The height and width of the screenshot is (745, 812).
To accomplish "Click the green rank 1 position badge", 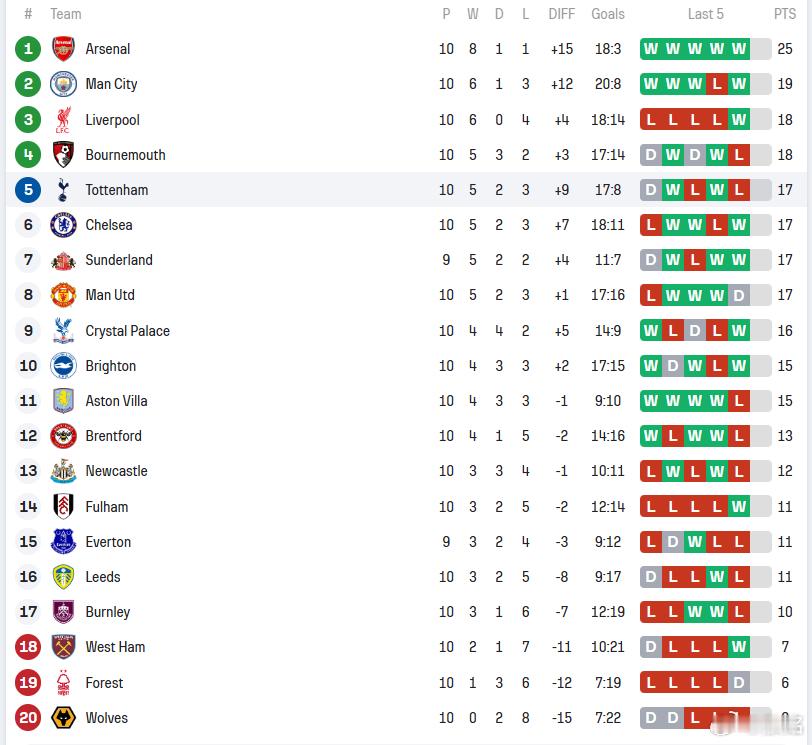I will click(28, 49).
